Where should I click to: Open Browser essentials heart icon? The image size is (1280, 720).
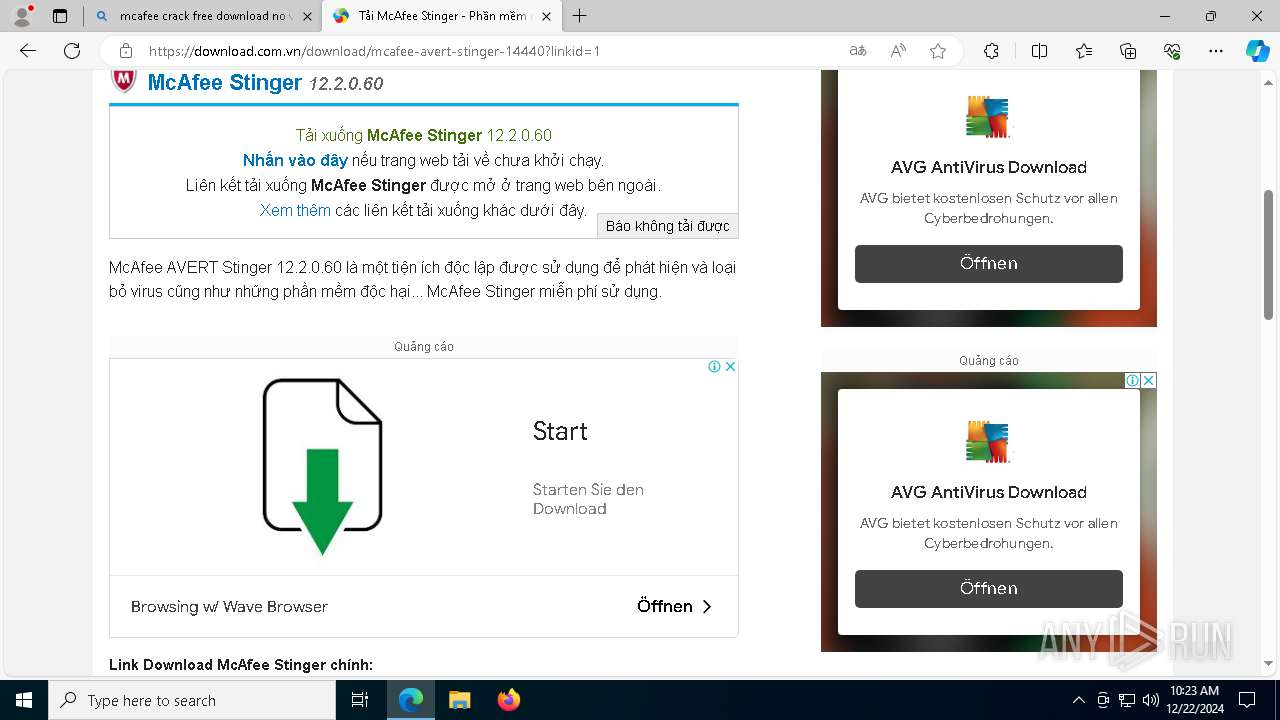pyautogui.click(x=1172, y=51)
